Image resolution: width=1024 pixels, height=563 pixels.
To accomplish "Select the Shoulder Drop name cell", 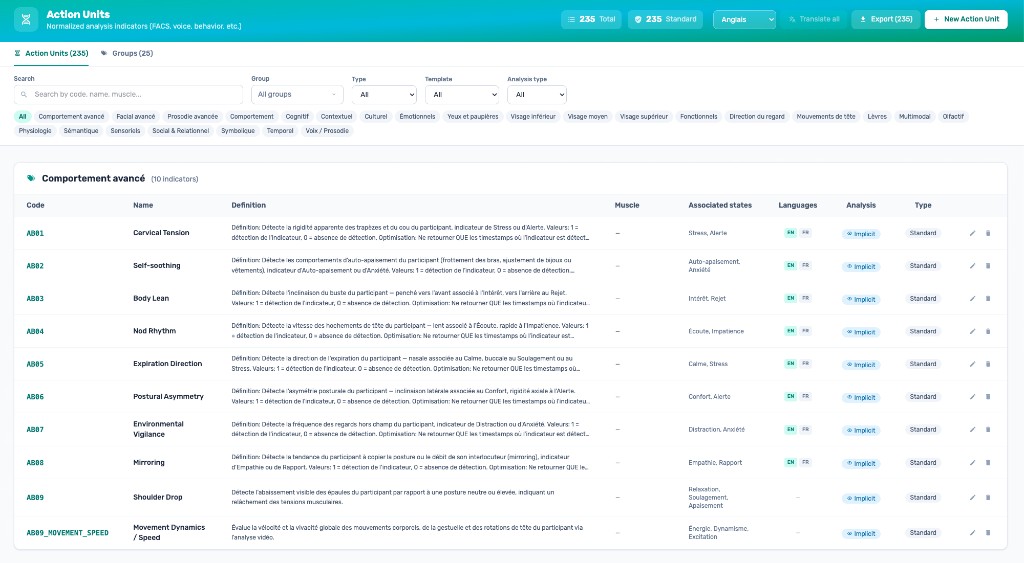I will coord(158,497).
